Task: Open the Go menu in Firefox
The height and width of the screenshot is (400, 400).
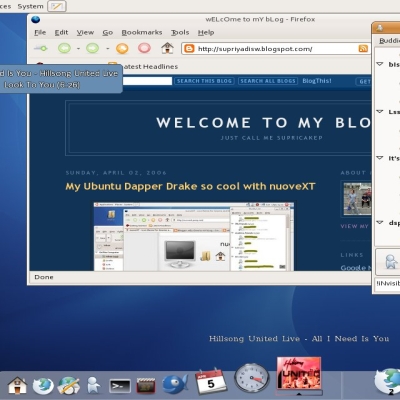Action: (x=108, y=32)
